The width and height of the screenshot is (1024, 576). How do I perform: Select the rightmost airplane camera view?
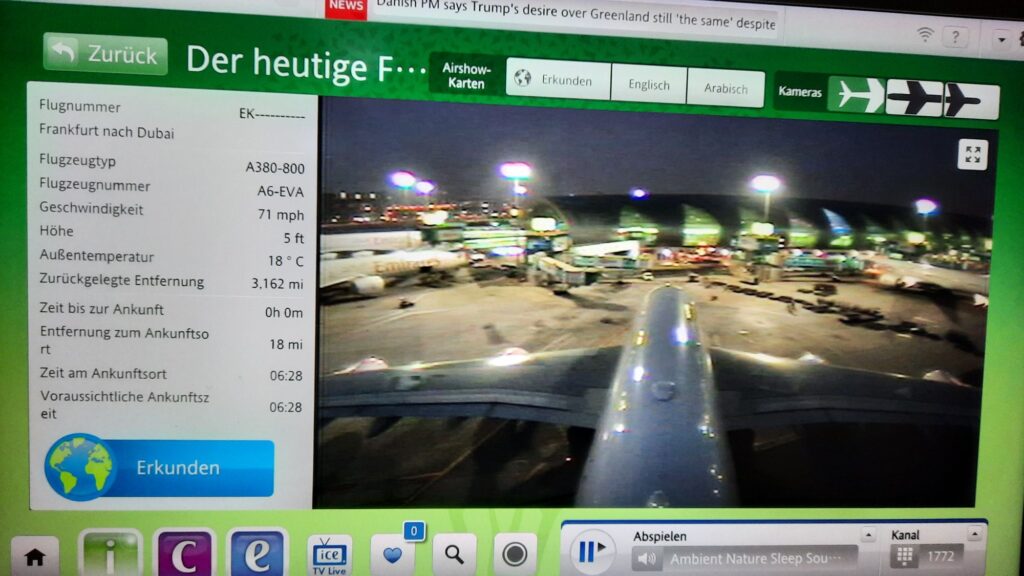971,100
